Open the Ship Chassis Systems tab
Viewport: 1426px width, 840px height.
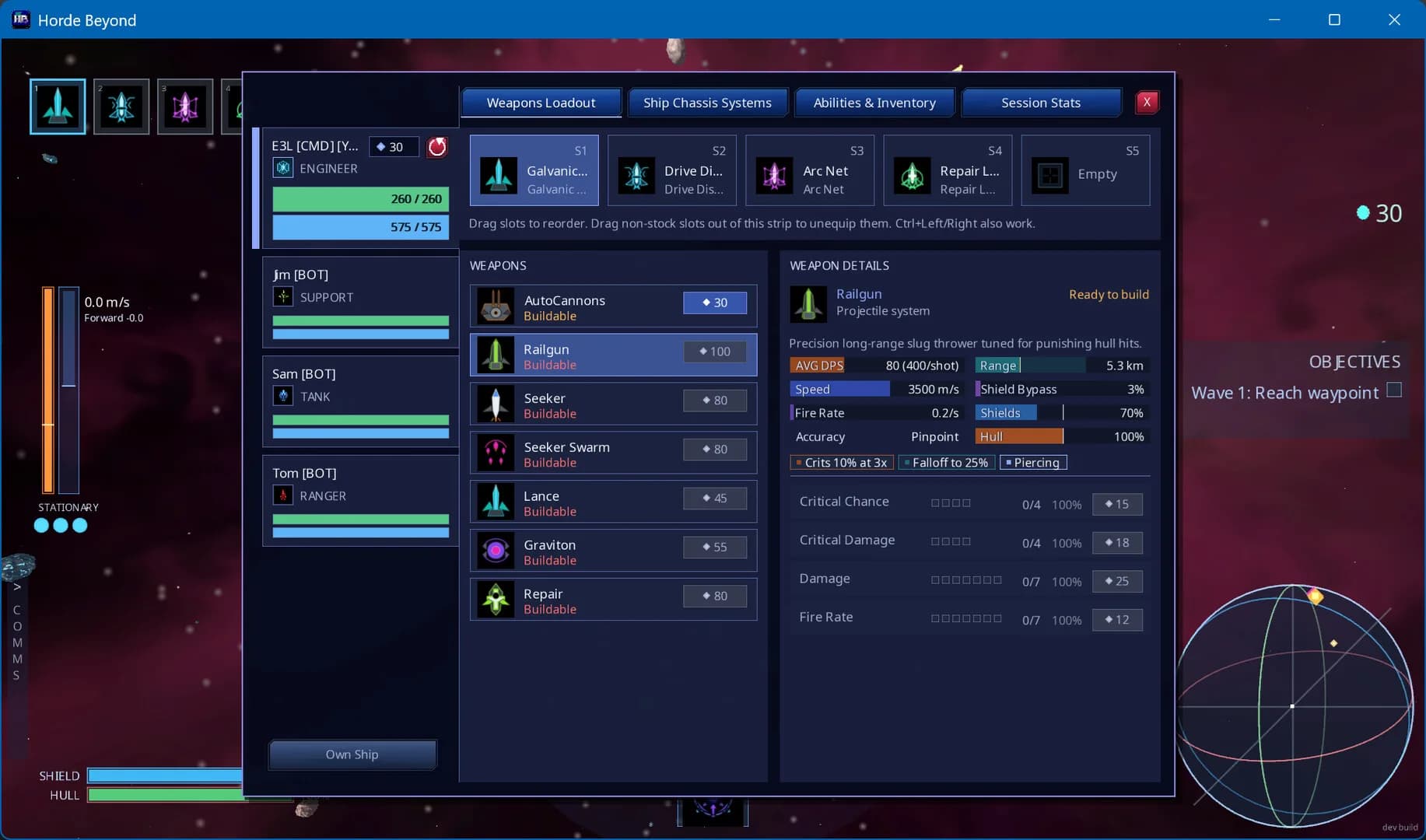(707, 103)
